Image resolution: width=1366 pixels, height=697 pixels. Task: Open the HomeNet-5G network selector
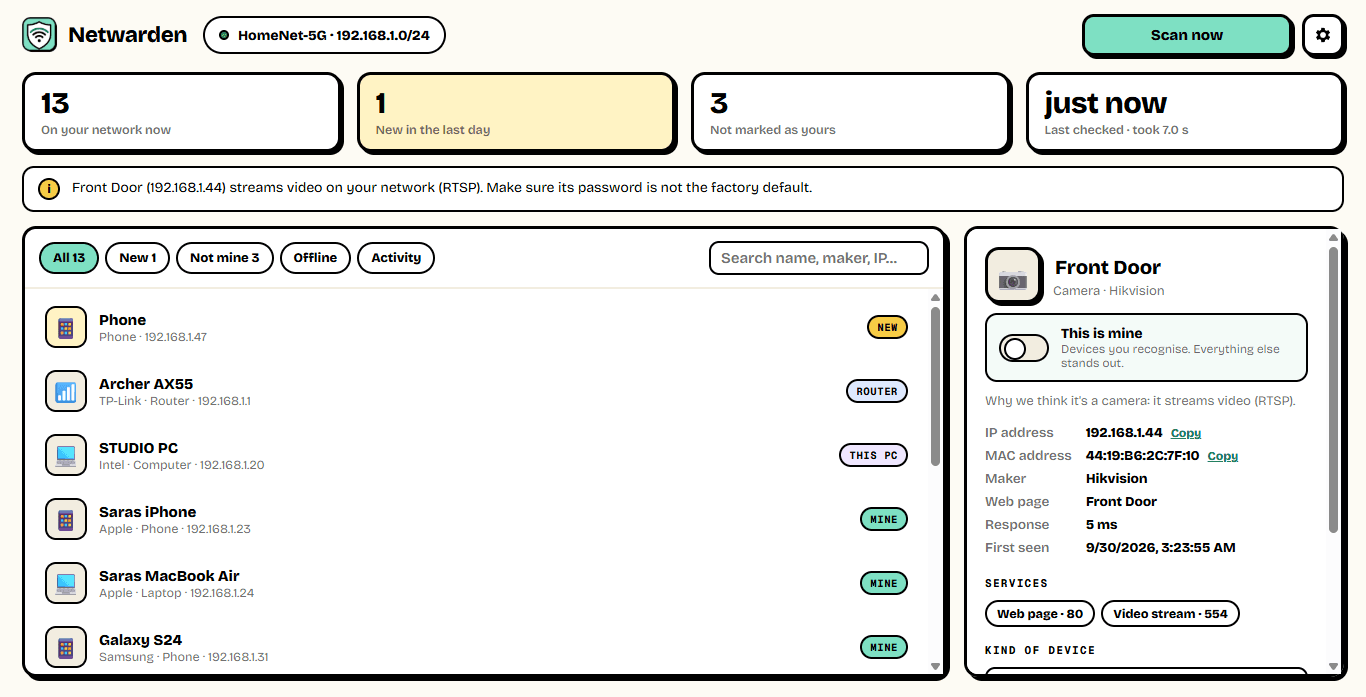[x=324, y=35]
